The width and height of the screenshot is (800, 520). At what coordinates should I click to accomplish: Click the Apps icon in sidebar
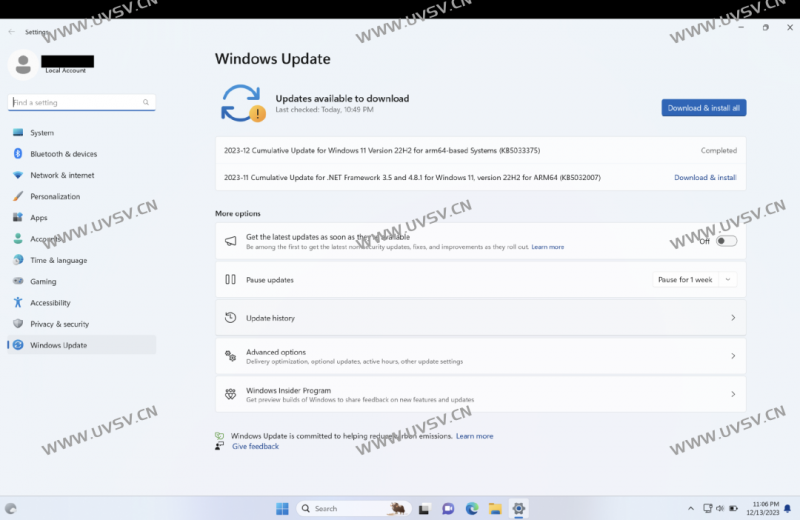tap(18, 217)
